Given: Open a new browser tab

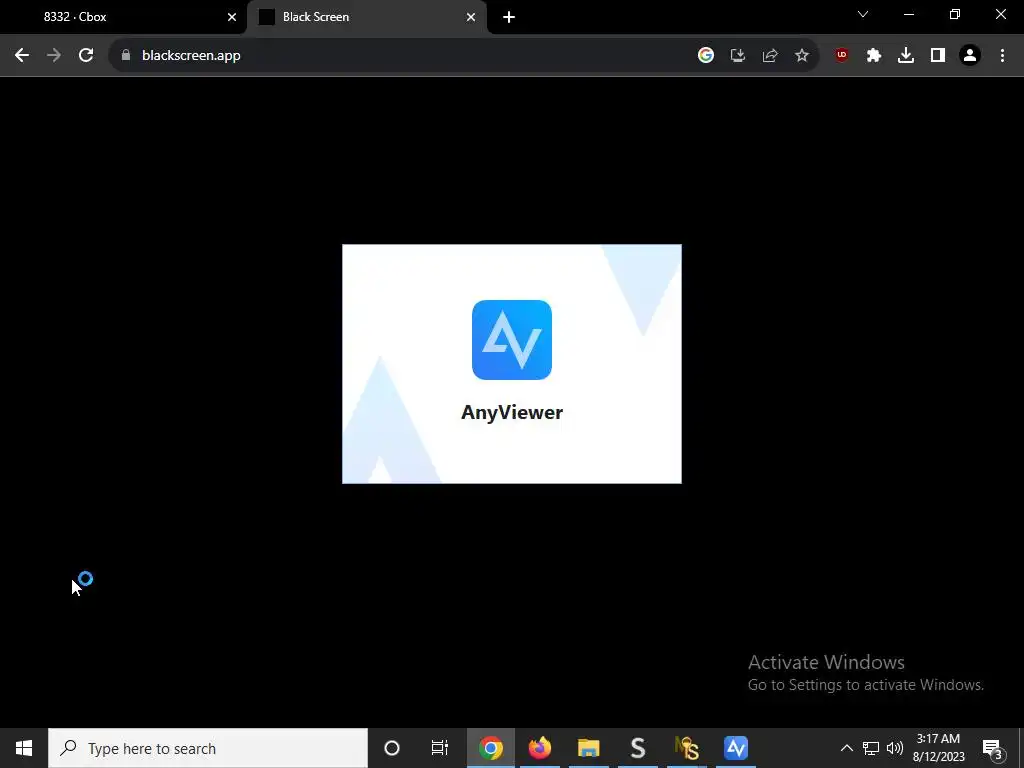Looking at the screenshot, I should (x=509, y=17).
